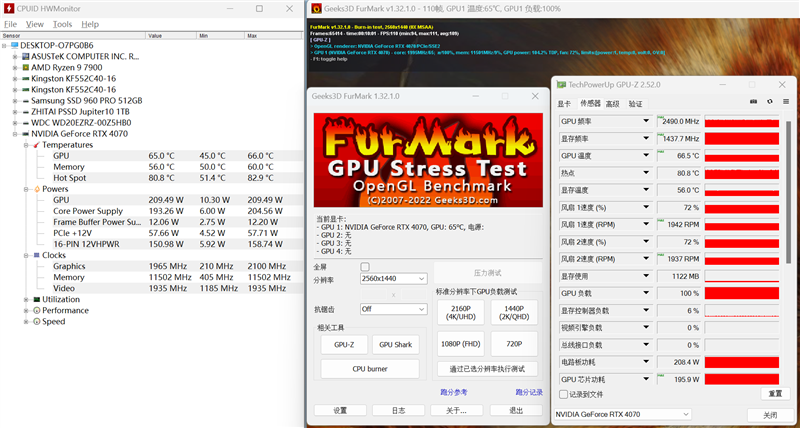The width and height of the screenshot is (800, 428).
Task: Enable the fullscreen checkbox in FurMark
Action: pyautogui.click(x=365, y=266)
